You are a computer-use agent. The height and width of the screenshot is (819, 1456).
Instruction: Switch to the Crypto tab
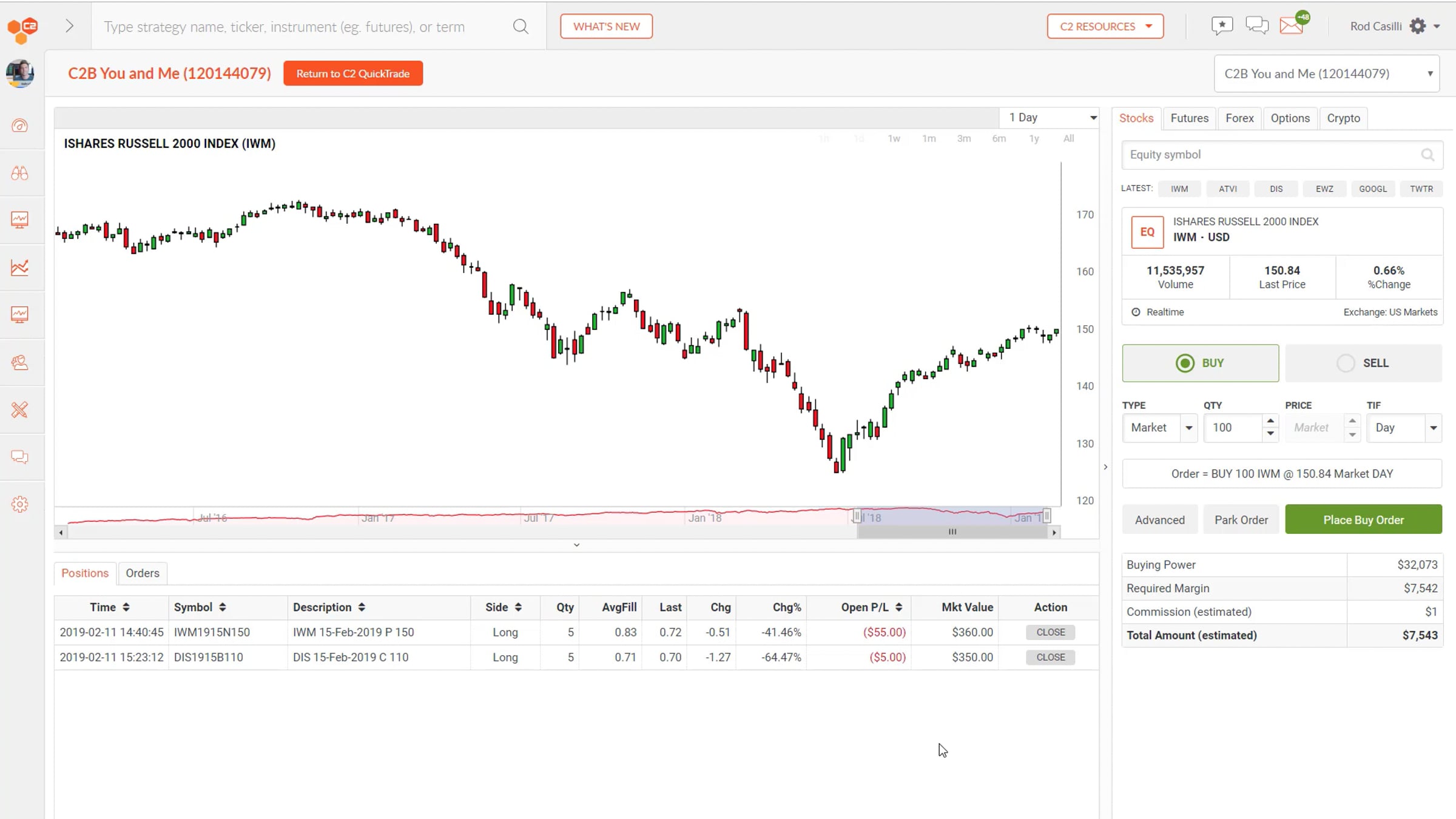(x=1344, y=118)
